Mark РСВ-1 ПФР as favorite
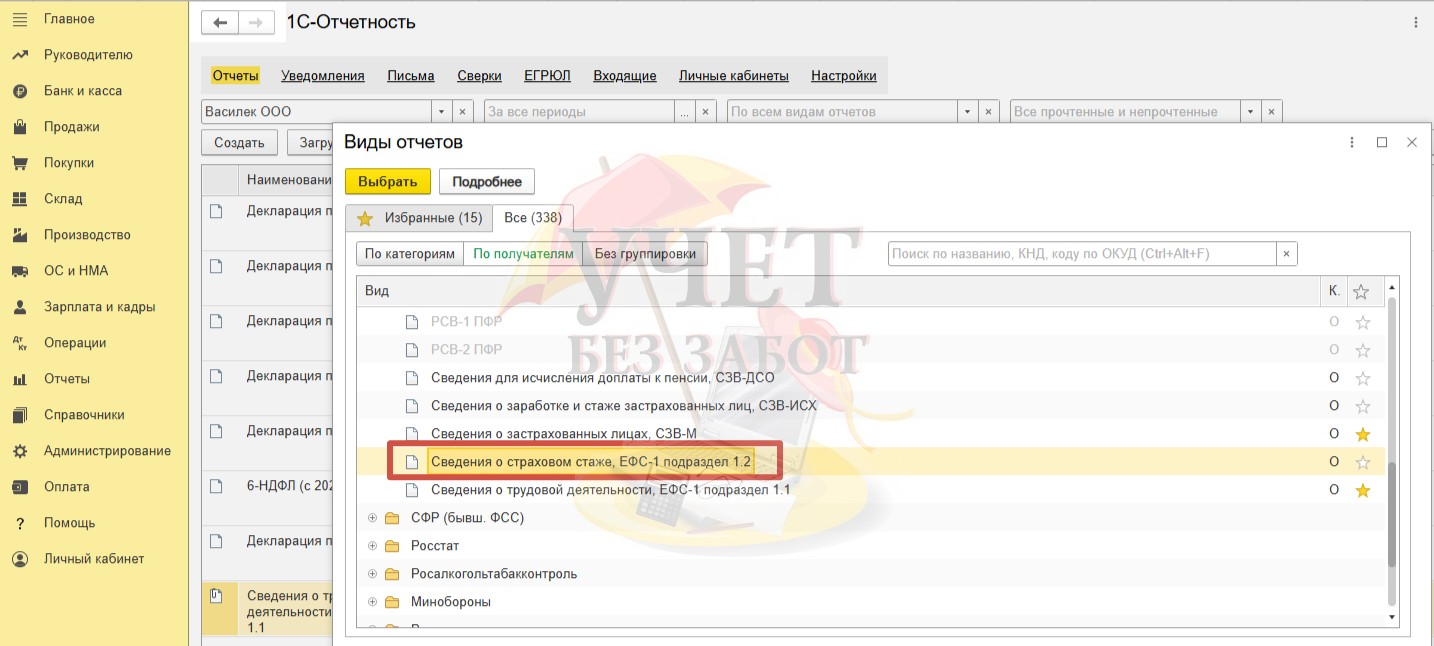This screenshot has height=646, width=1434. click(1361, 322)
